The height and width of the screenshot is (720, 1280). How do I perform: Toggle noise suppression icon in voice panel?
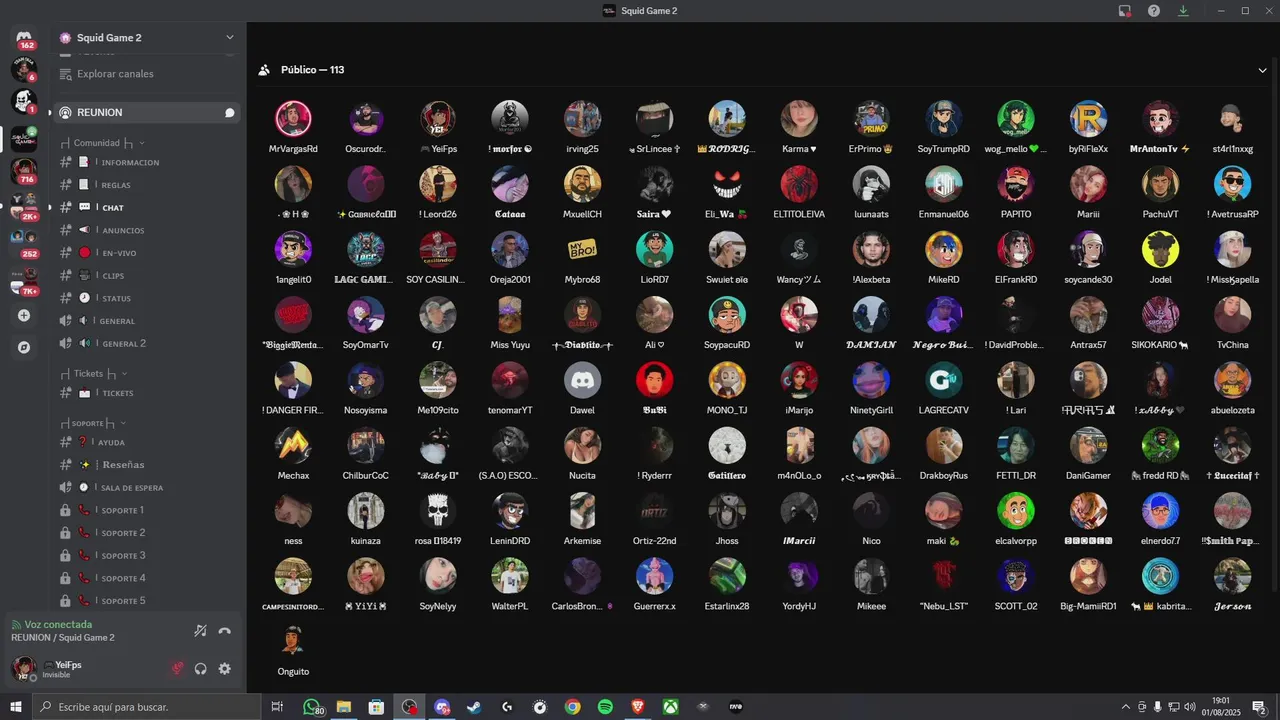pyautogui.click(x=200, y=631)
